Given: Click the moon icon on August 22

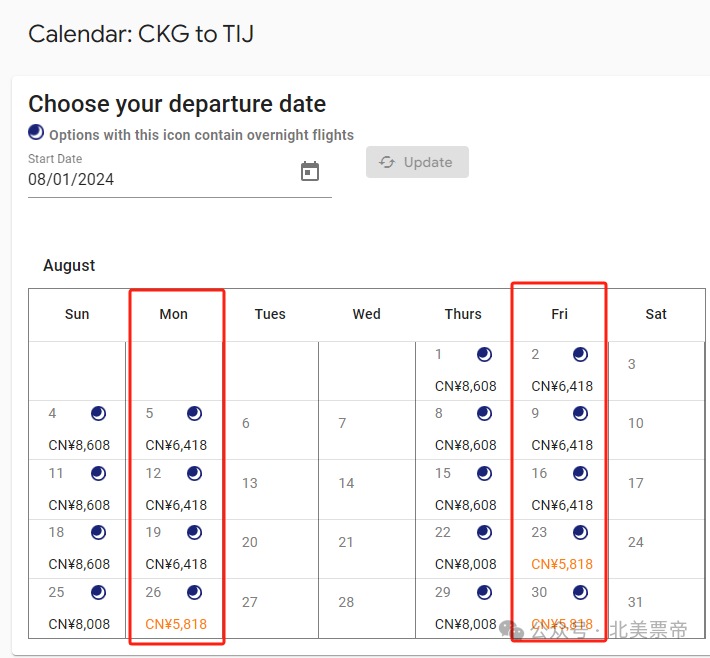Looking at the screenshot, I should [484, 533].
